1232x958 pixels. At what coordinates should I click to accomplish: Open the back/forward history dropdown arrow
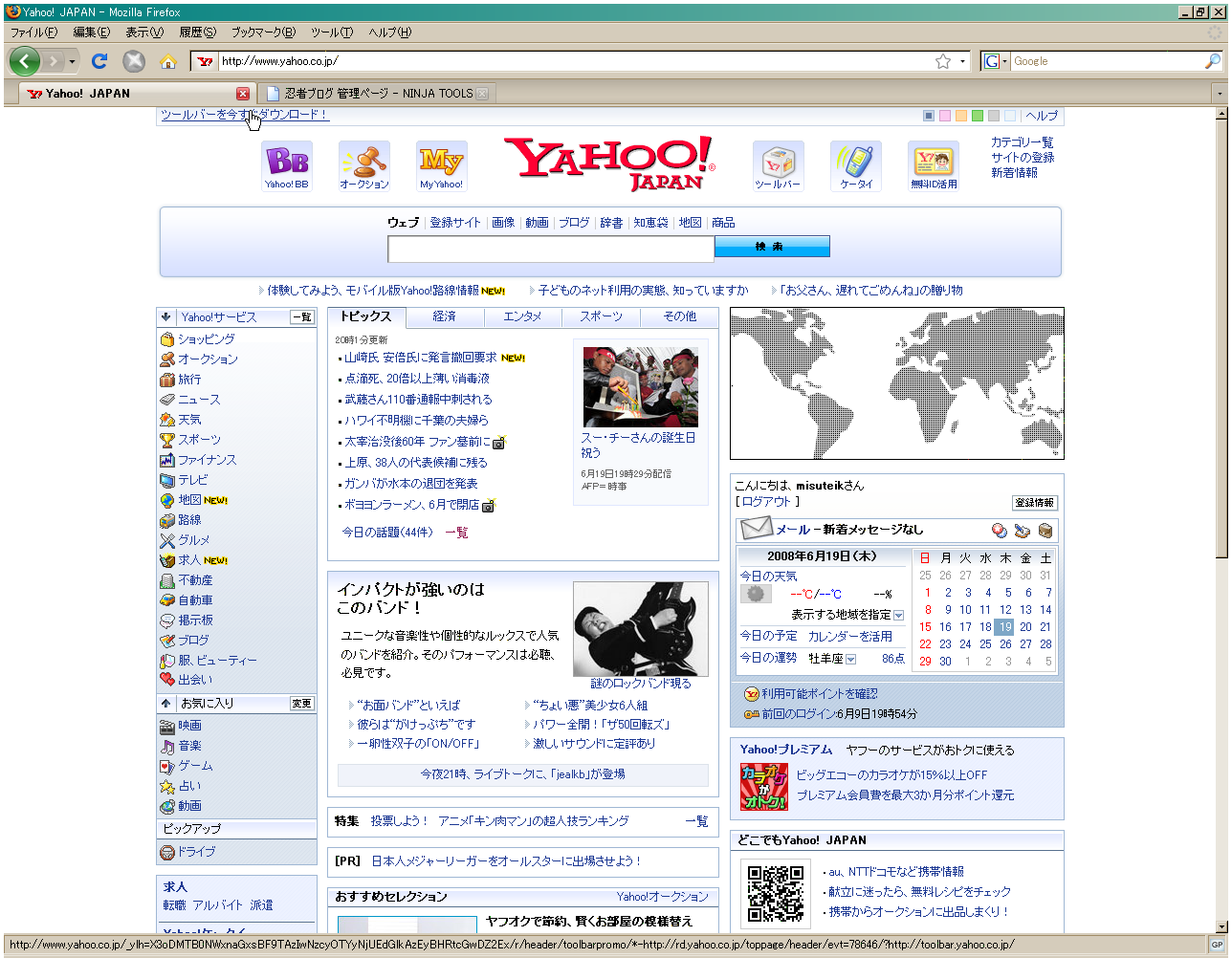click(x=72, y=62)
